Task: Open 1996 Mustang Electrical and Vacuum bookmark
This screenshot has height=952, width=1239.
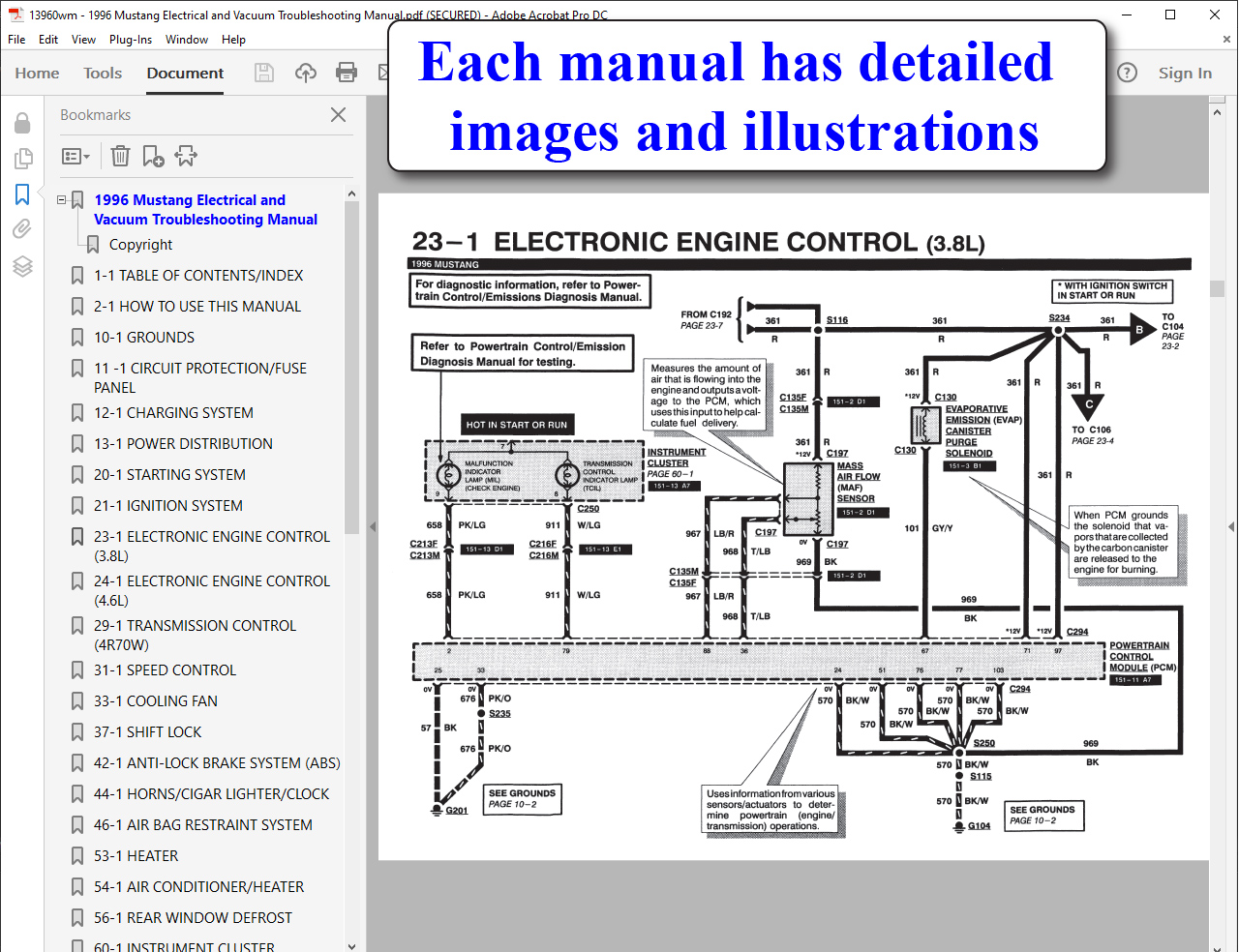Action: click(205, 210)
